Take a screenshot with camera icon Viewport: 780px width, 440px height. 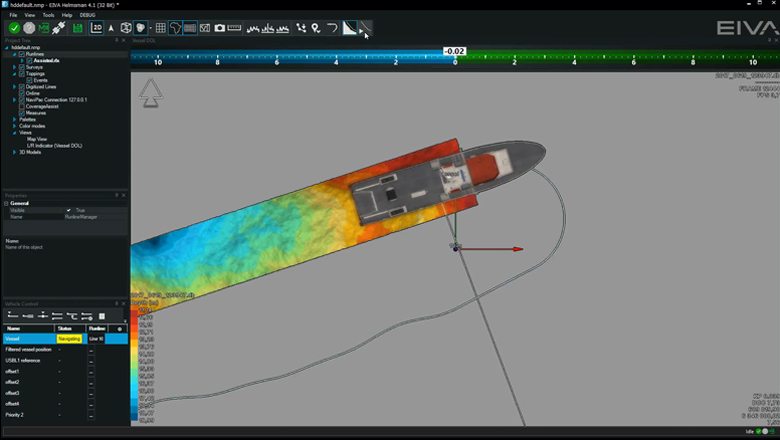[x=219, y=28]
